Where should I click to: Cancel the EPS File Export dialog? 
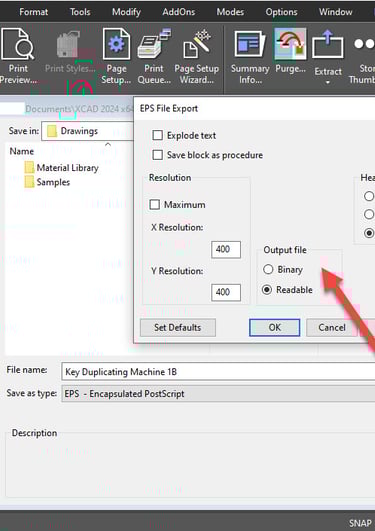332,327
